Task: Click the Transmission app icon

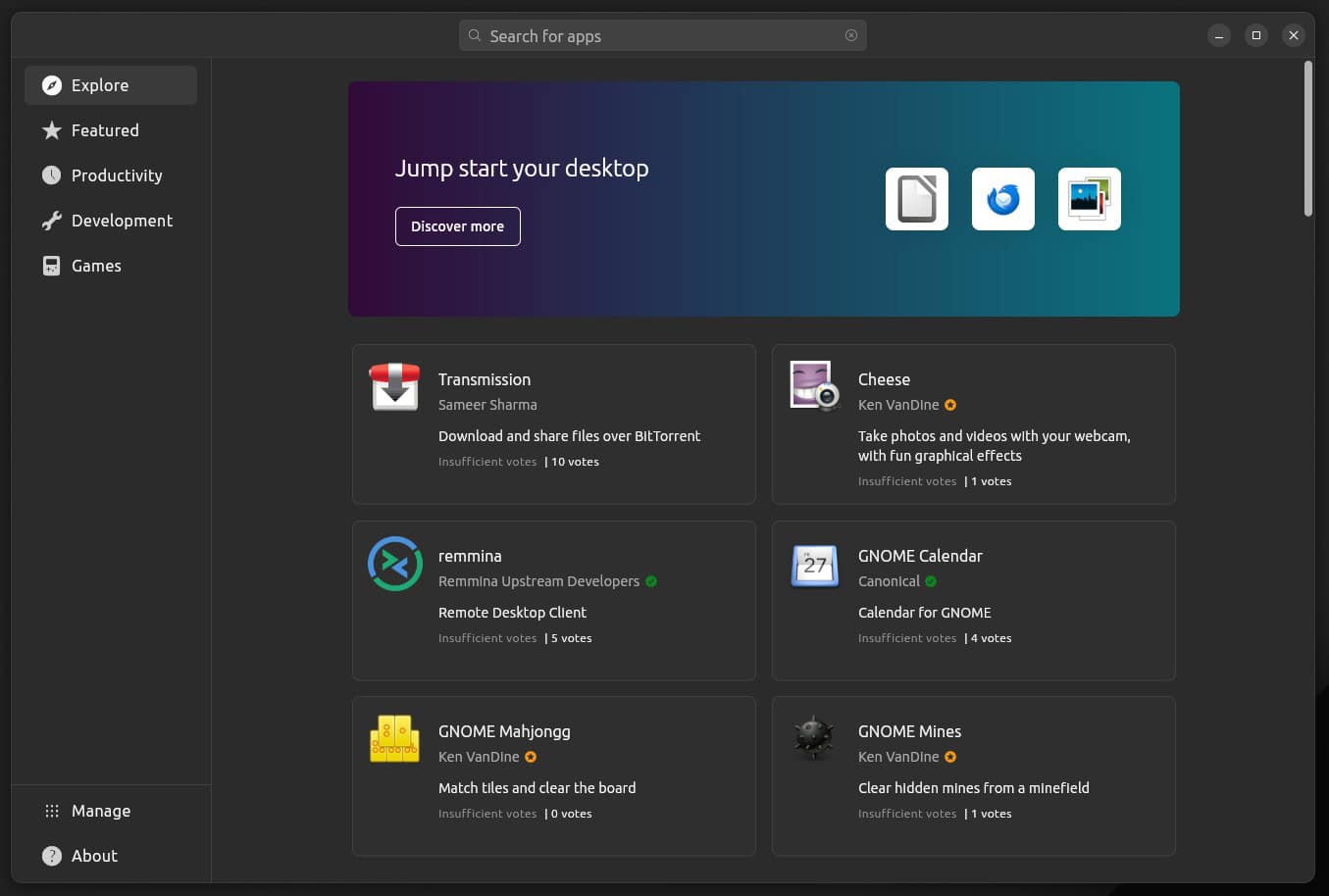Action: pyautogui.click(x=394, y=387)
